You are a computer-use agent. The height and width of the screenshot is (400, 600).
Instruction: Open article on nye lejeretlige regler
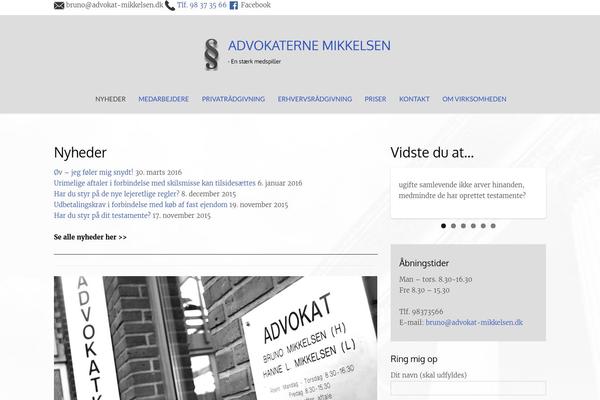(117, 194)
